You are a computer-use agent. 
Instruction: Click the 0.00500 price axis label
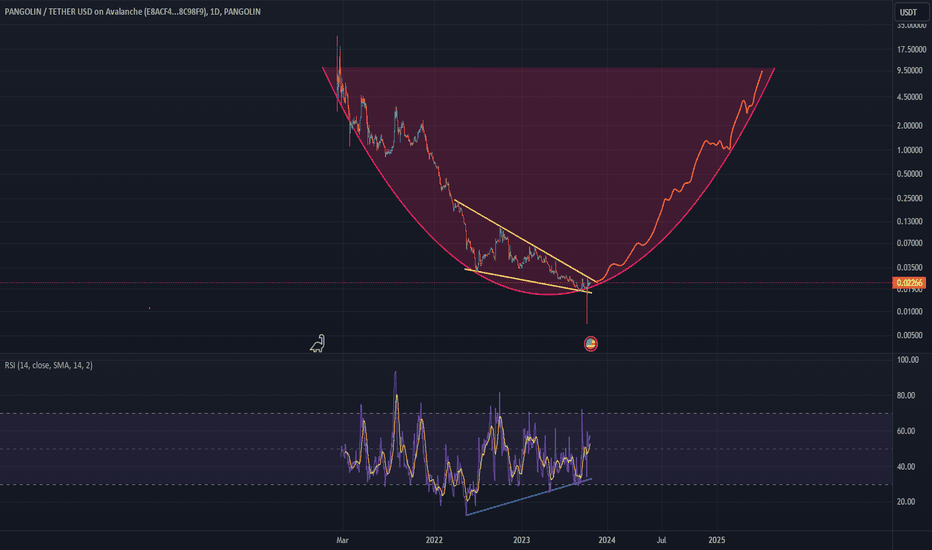(x=909, y=335)
